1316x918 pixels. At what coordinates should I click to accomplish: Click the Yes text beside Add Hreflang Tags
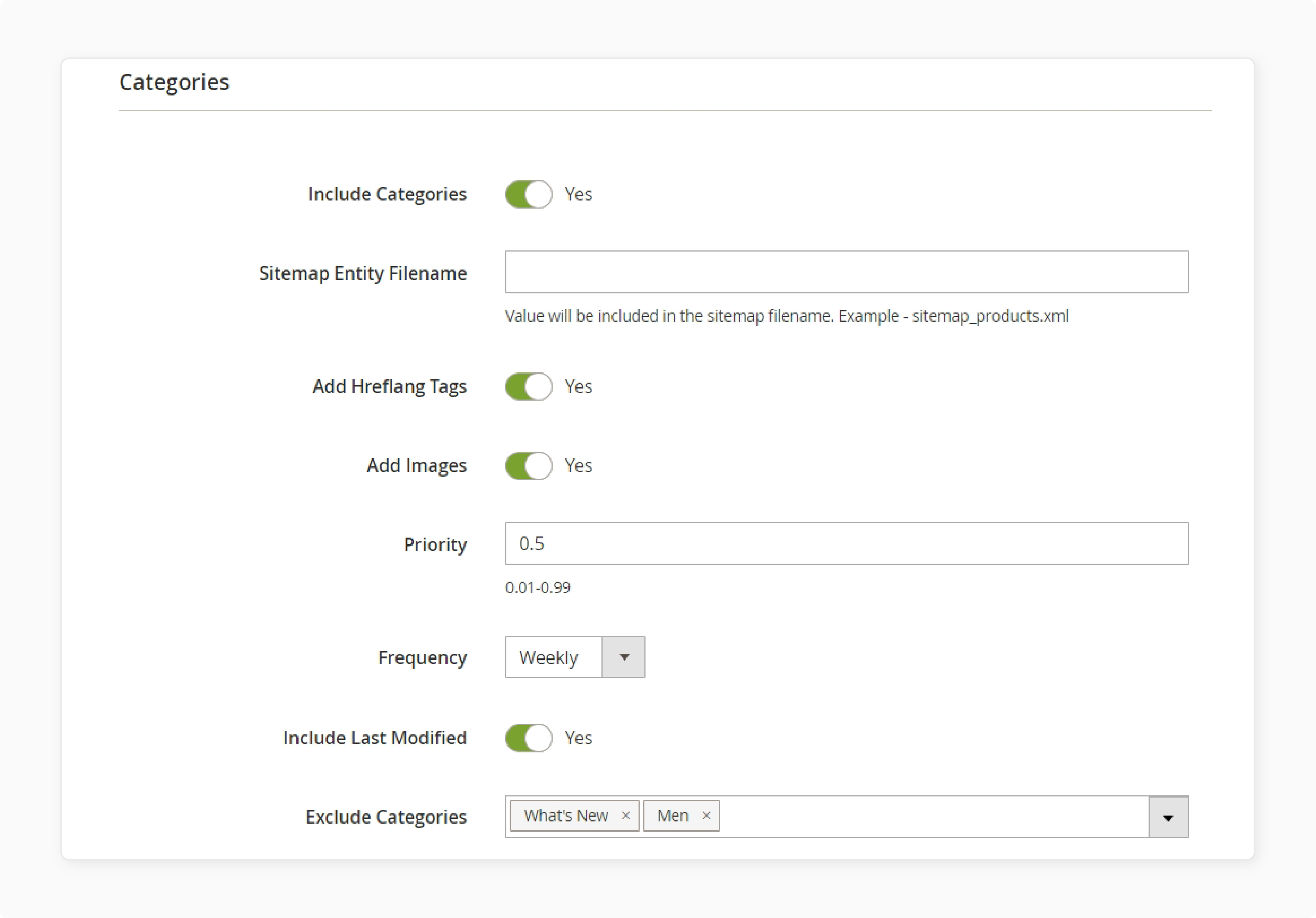[578, 386]
